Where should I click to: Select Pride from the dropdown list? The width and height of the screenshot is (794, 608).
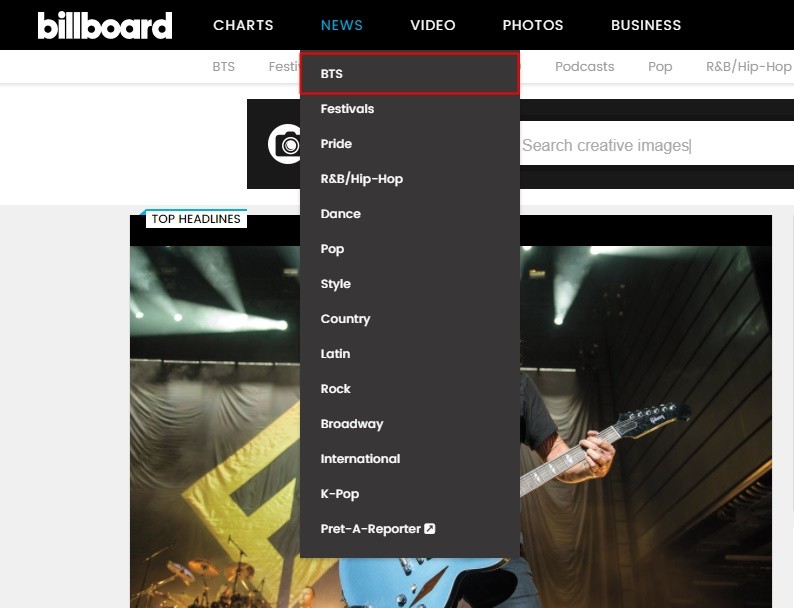(x=410, y=144)
